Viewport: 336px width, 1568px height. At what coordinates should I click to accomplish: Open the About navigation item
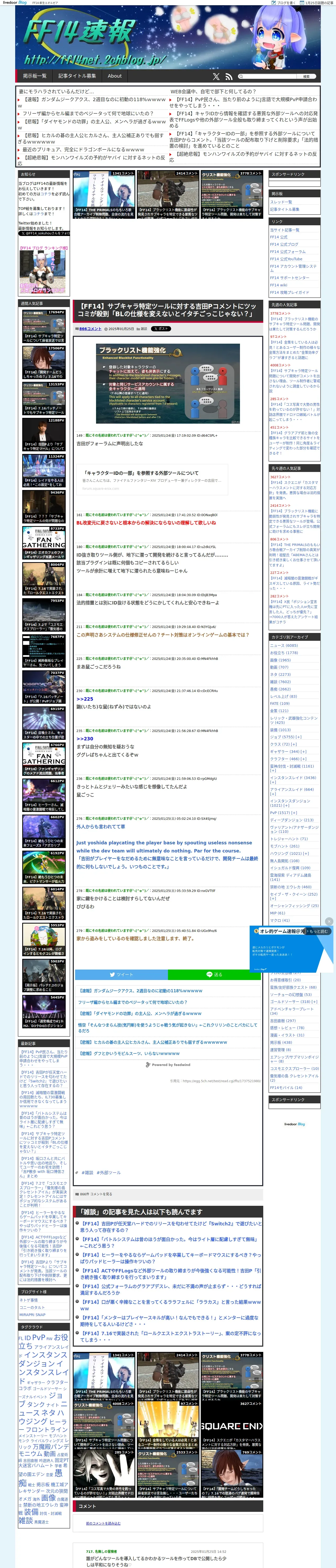coord(115,76)
